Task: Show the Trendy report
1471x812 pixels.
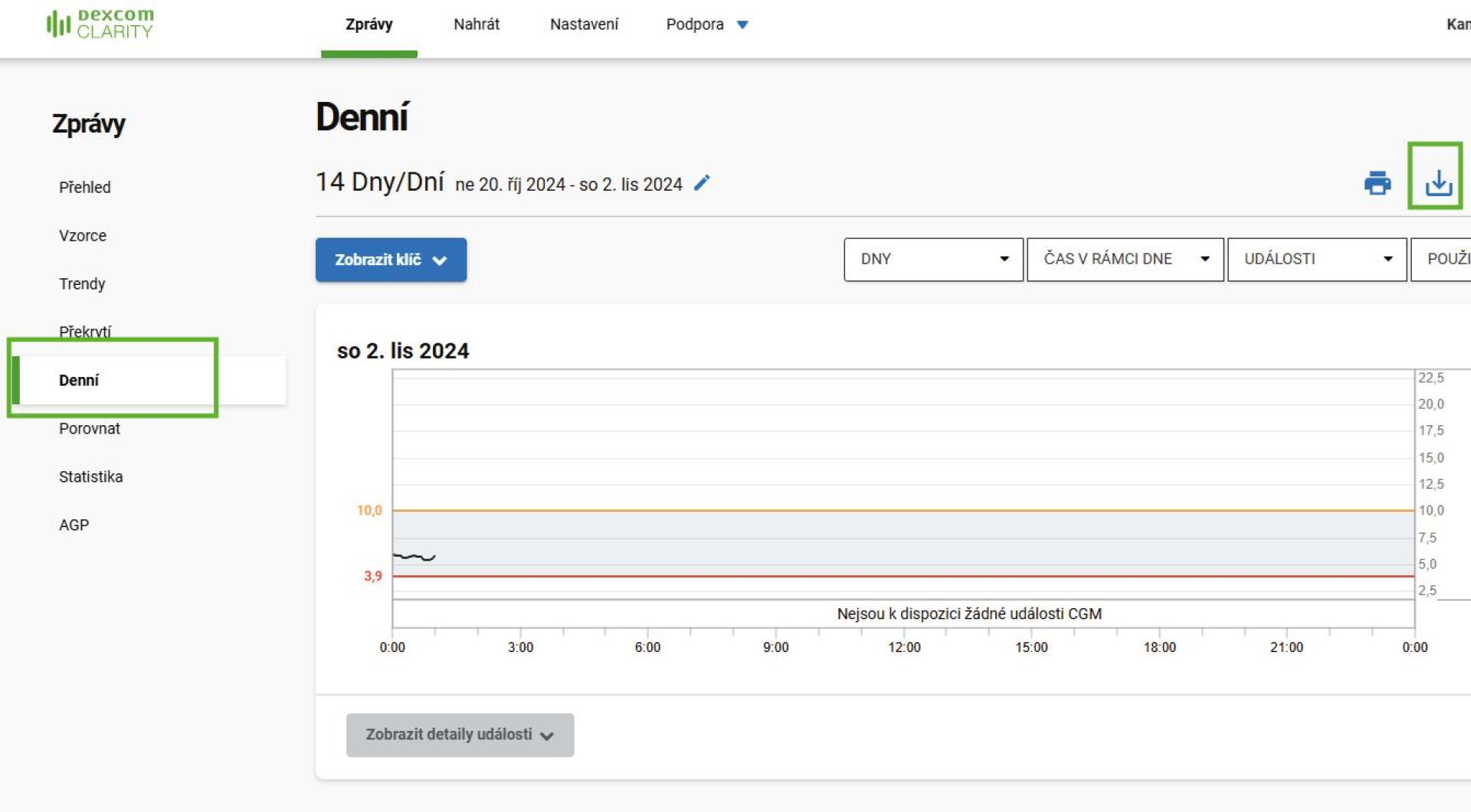Action: (x=82, y=283)
